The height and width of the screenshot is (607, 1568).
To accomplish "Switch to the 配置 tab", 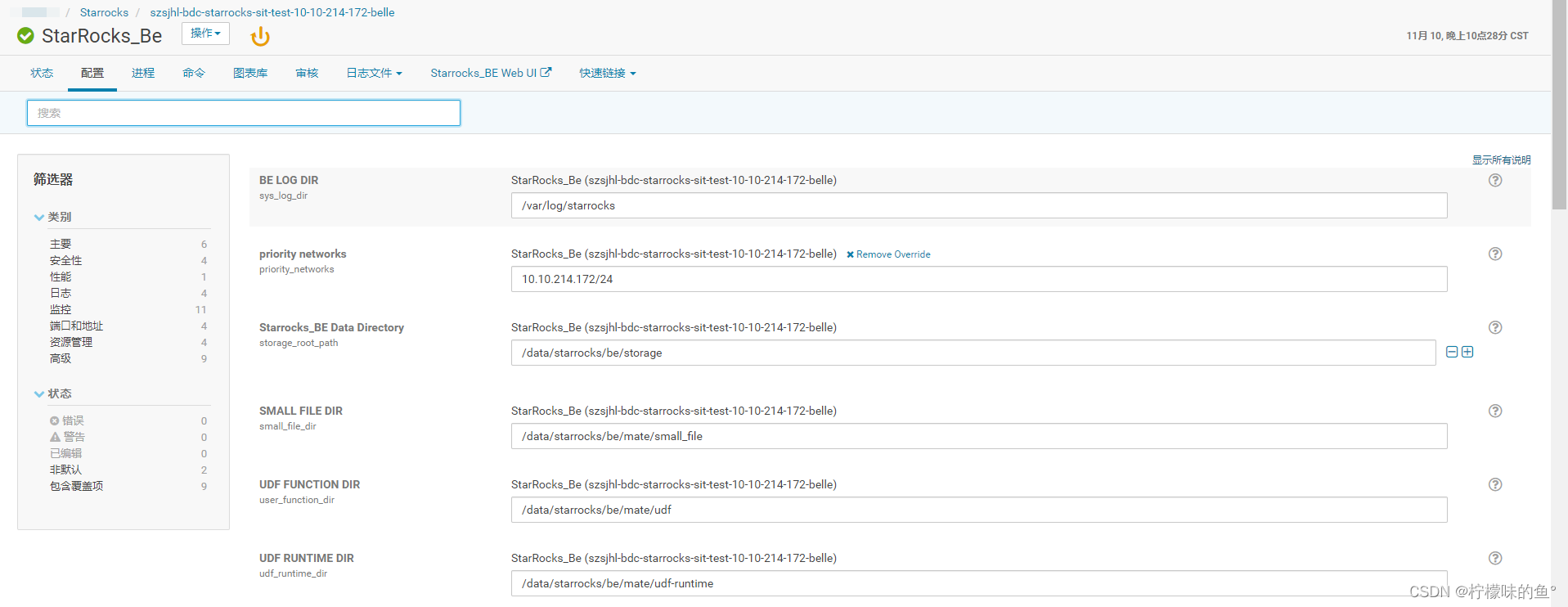I will tap(92, 73).
